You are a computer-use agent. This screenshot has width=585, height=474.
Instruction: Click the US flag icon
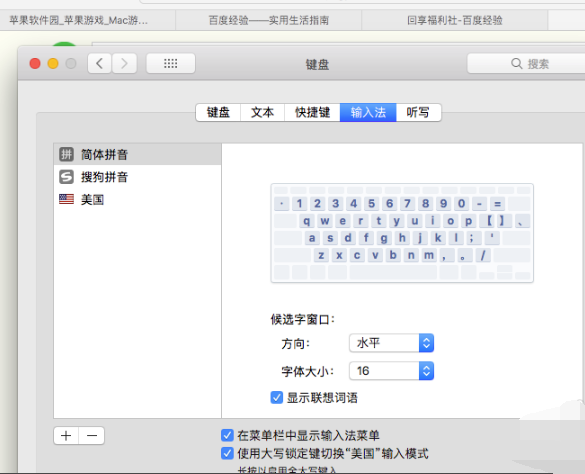point(66,199)
